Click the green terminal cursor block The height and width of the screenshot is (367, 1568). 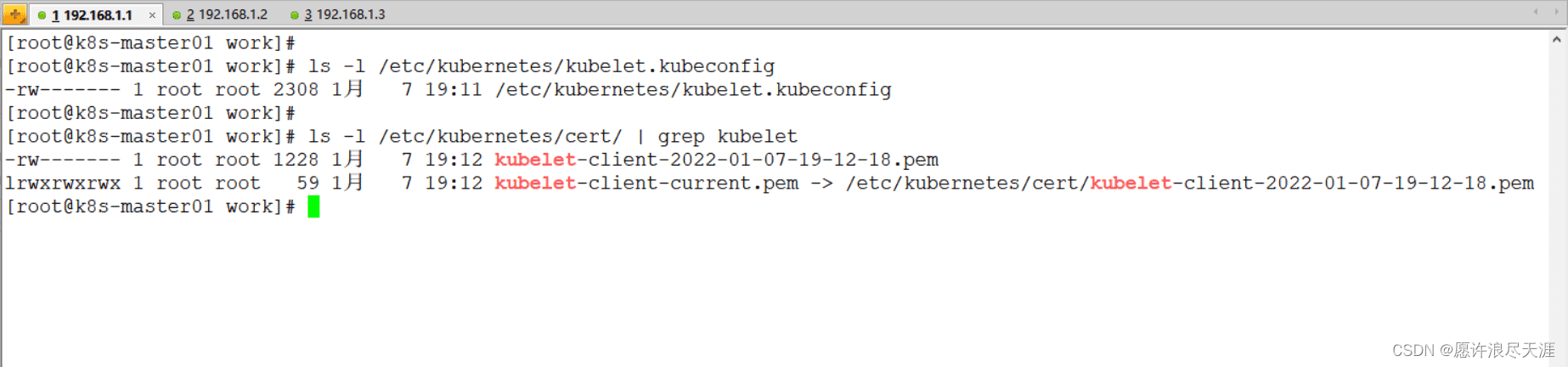pos(313,206)
